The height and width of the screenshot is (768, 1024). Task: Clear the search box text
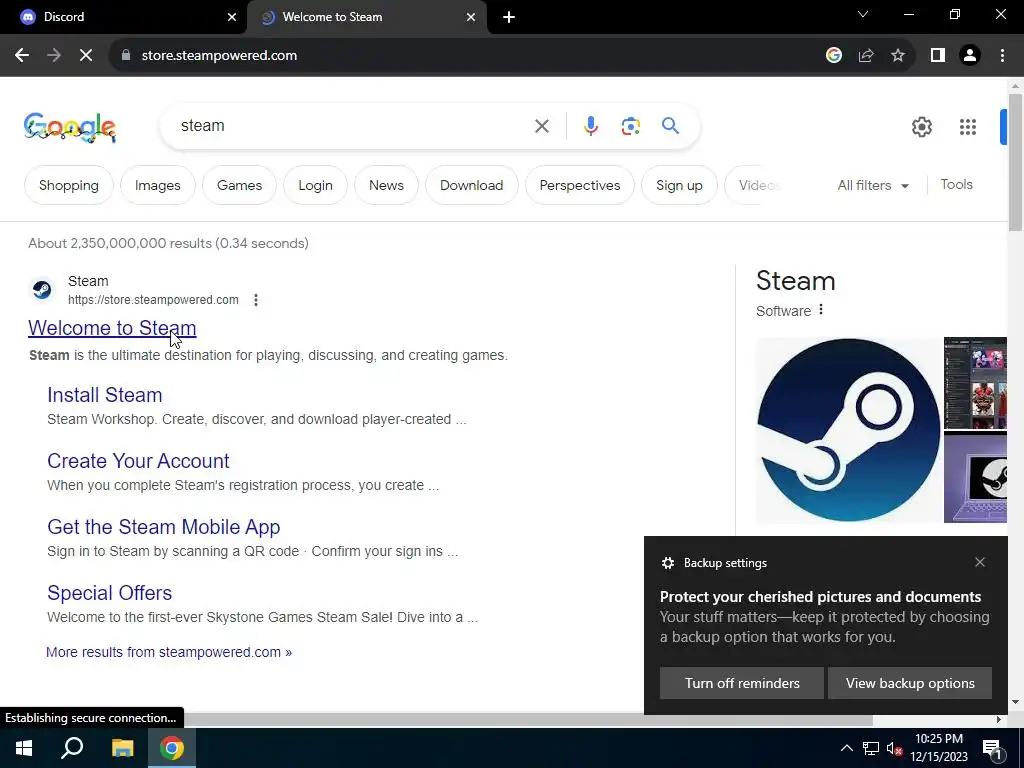point(541,125)
